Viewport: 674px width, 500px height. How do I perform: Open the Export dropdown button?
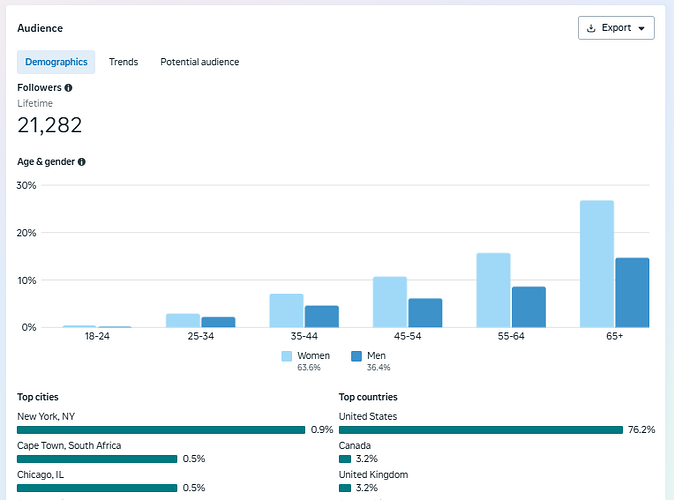pyautogui.click(x=616, y=28)
